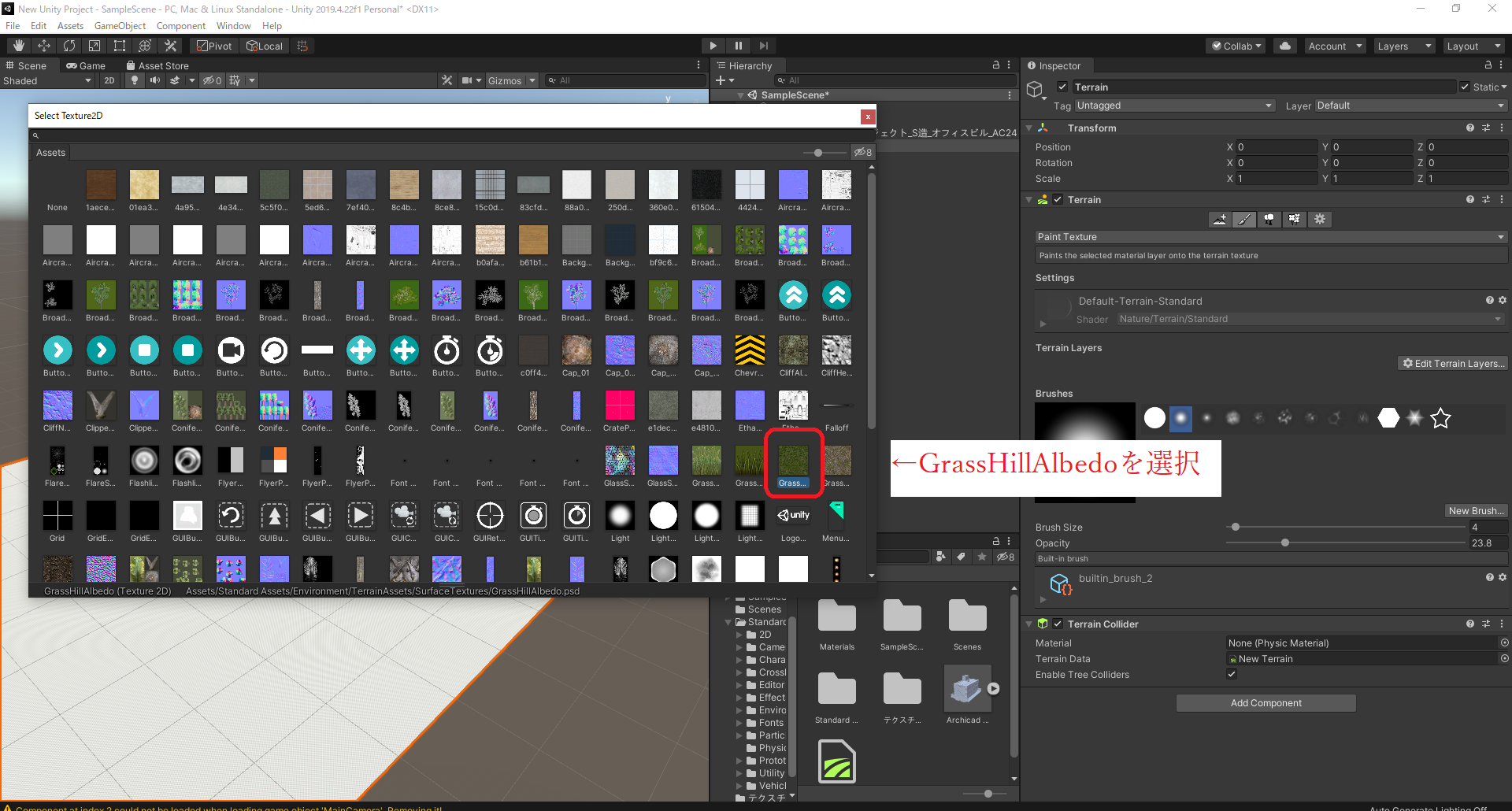This screenshot has height=811, width=1512.
Task: Open the Paint Texture dropdown
Action: (1271, 236)
